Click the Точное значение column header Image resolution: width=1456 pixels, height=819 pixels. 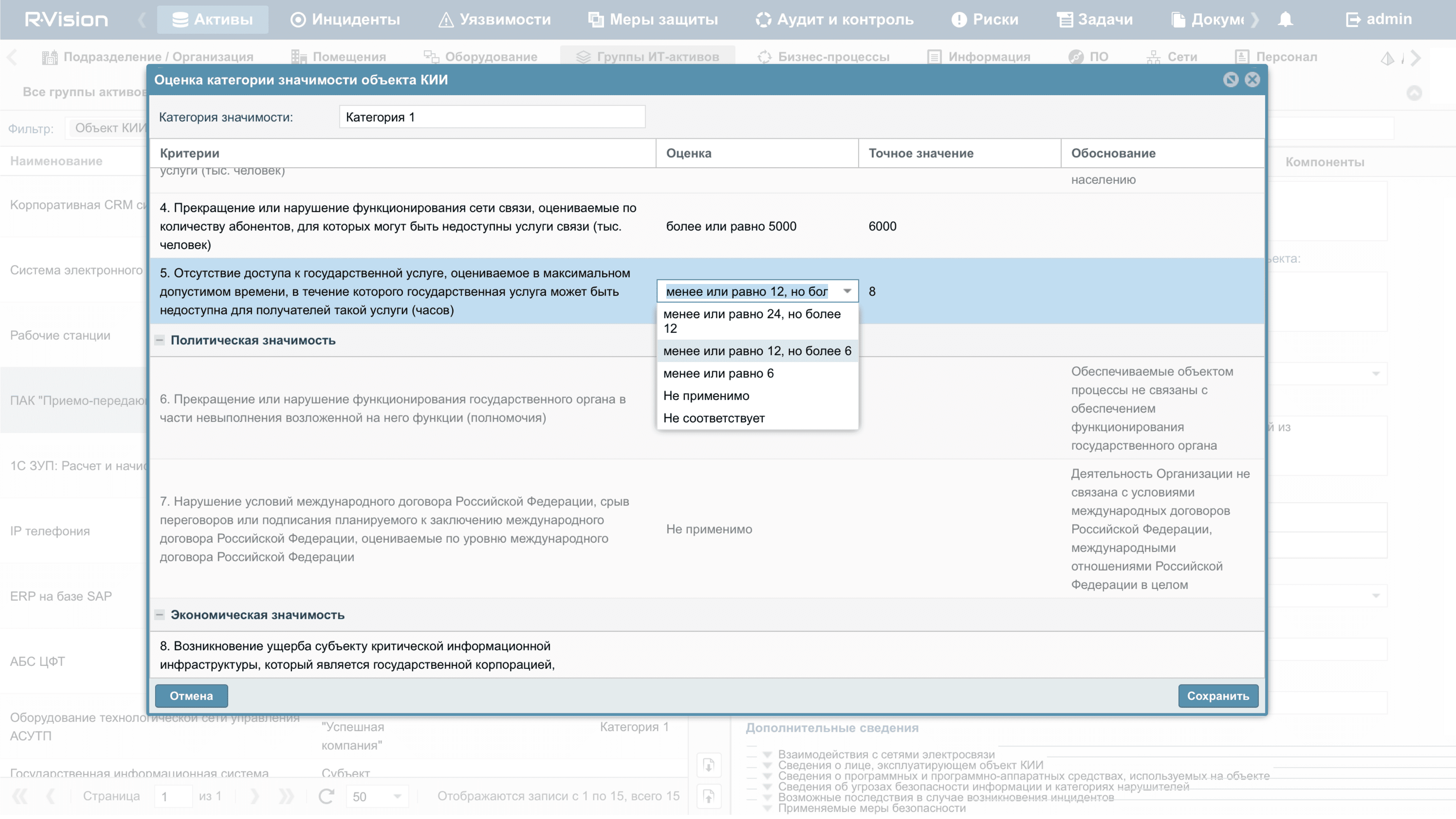(x=959, y=153)
